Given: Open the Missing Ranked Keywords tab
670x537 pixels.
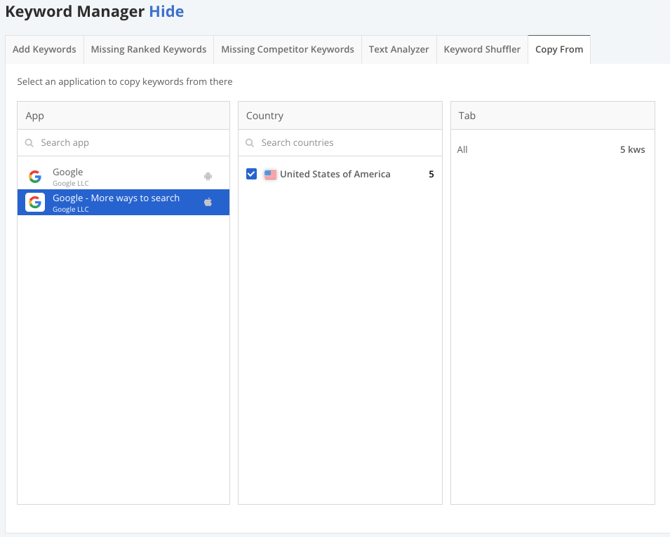Looking at the screenshot, I should click(148, 49).
